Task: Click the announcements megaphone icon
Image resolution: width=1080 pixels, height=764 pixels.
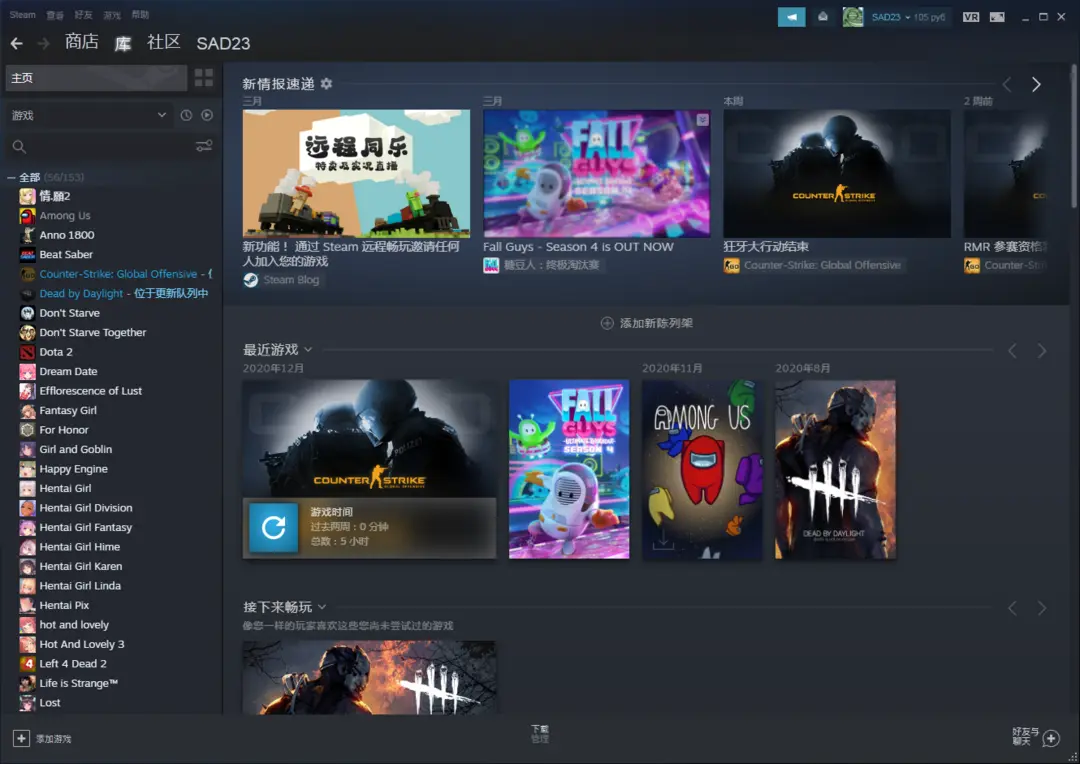Action: [791, 17]
